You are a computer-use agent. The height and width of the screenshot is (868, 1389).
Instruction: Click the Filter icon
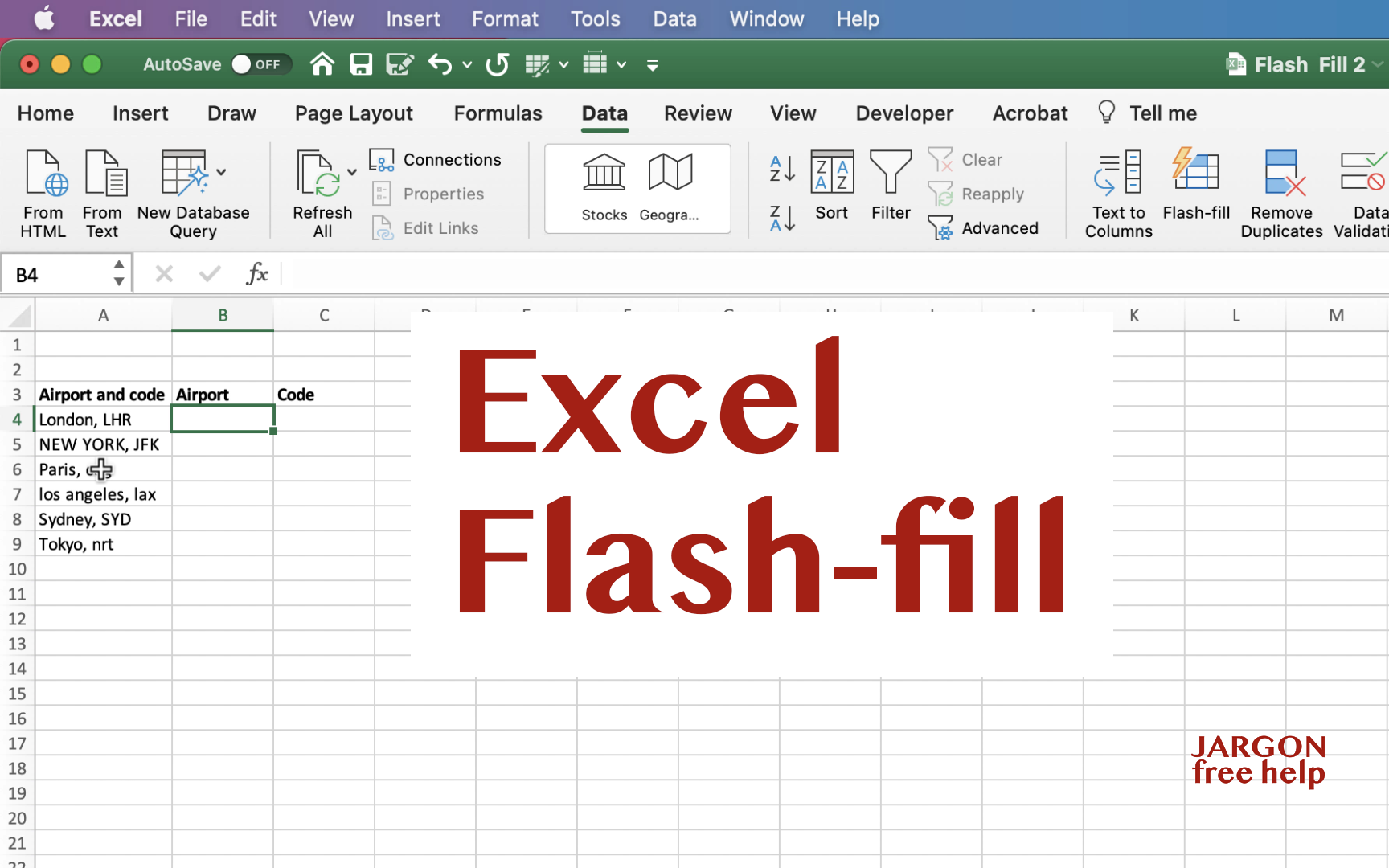point(891,185)
